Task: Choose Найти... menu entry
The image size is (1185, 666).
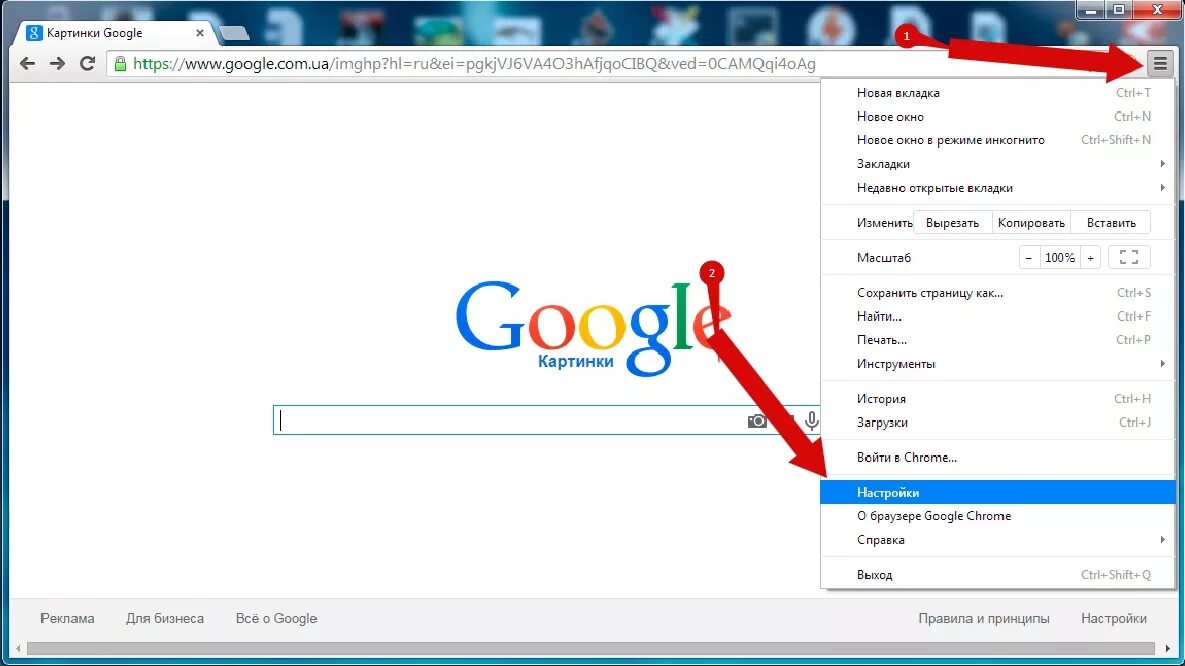Action: [998, 316]
